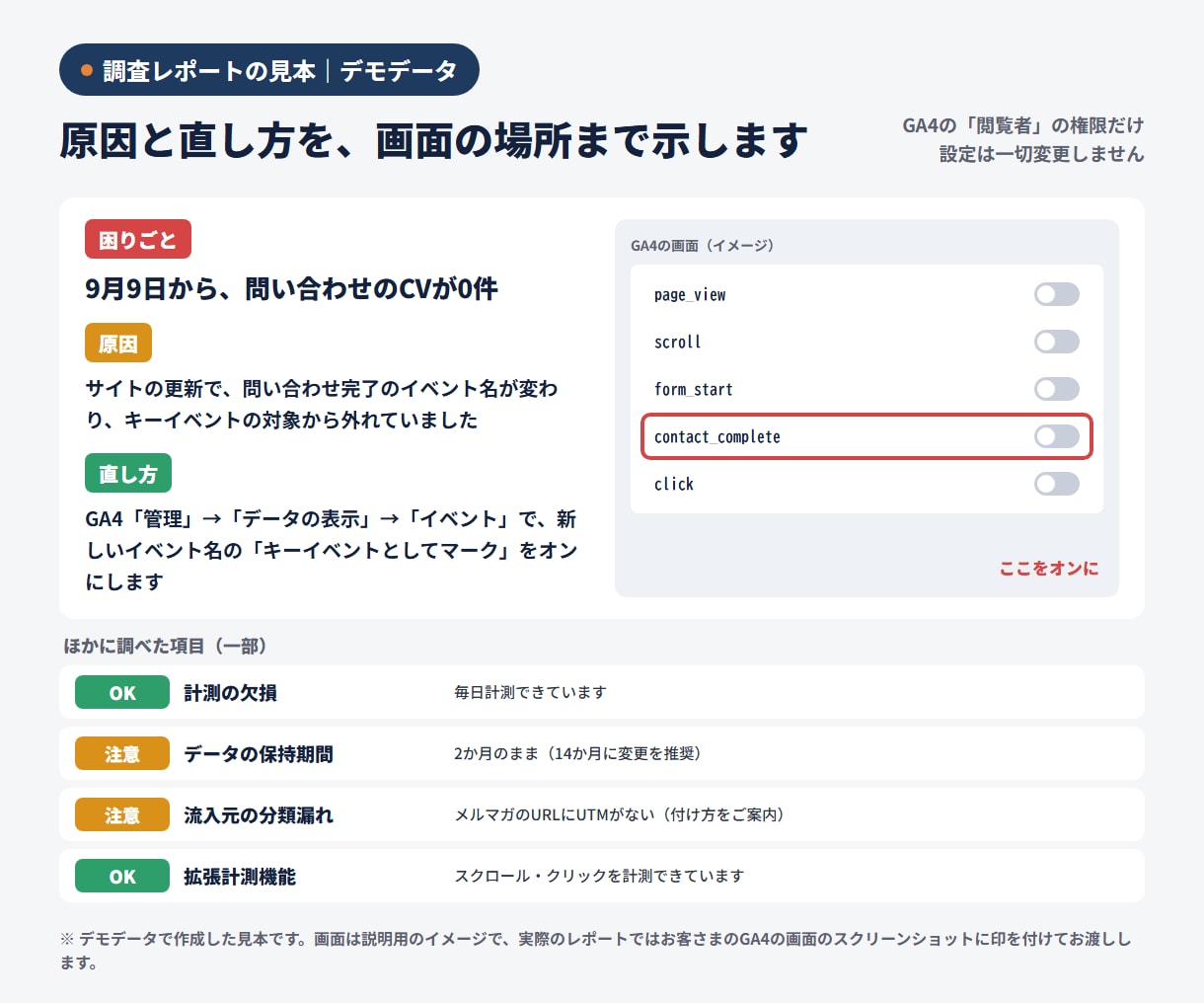Click the OK badge for 計測の欠損
1204x1003 pixels.
pos(122,692)
